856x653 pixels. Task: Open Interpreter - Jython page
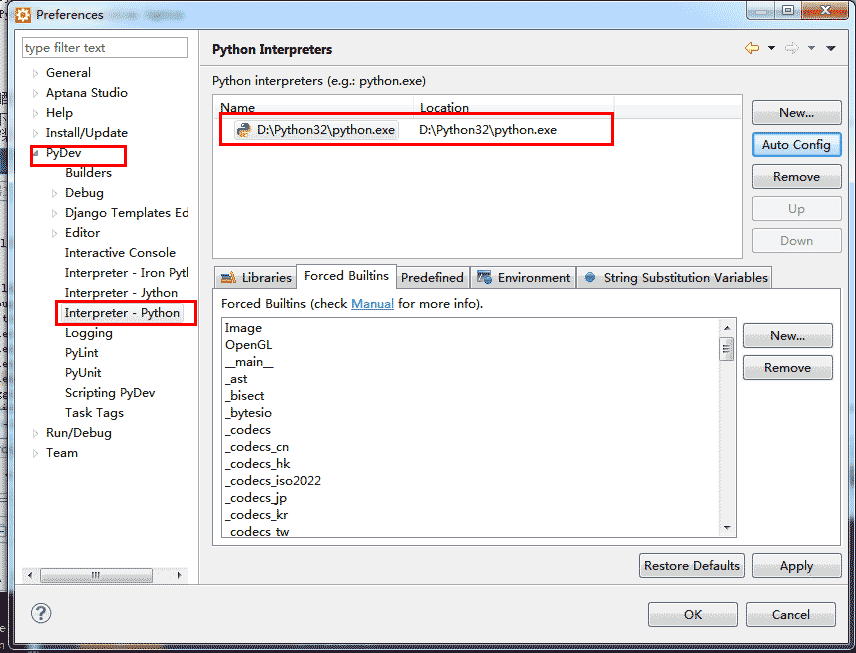(121, 293)
